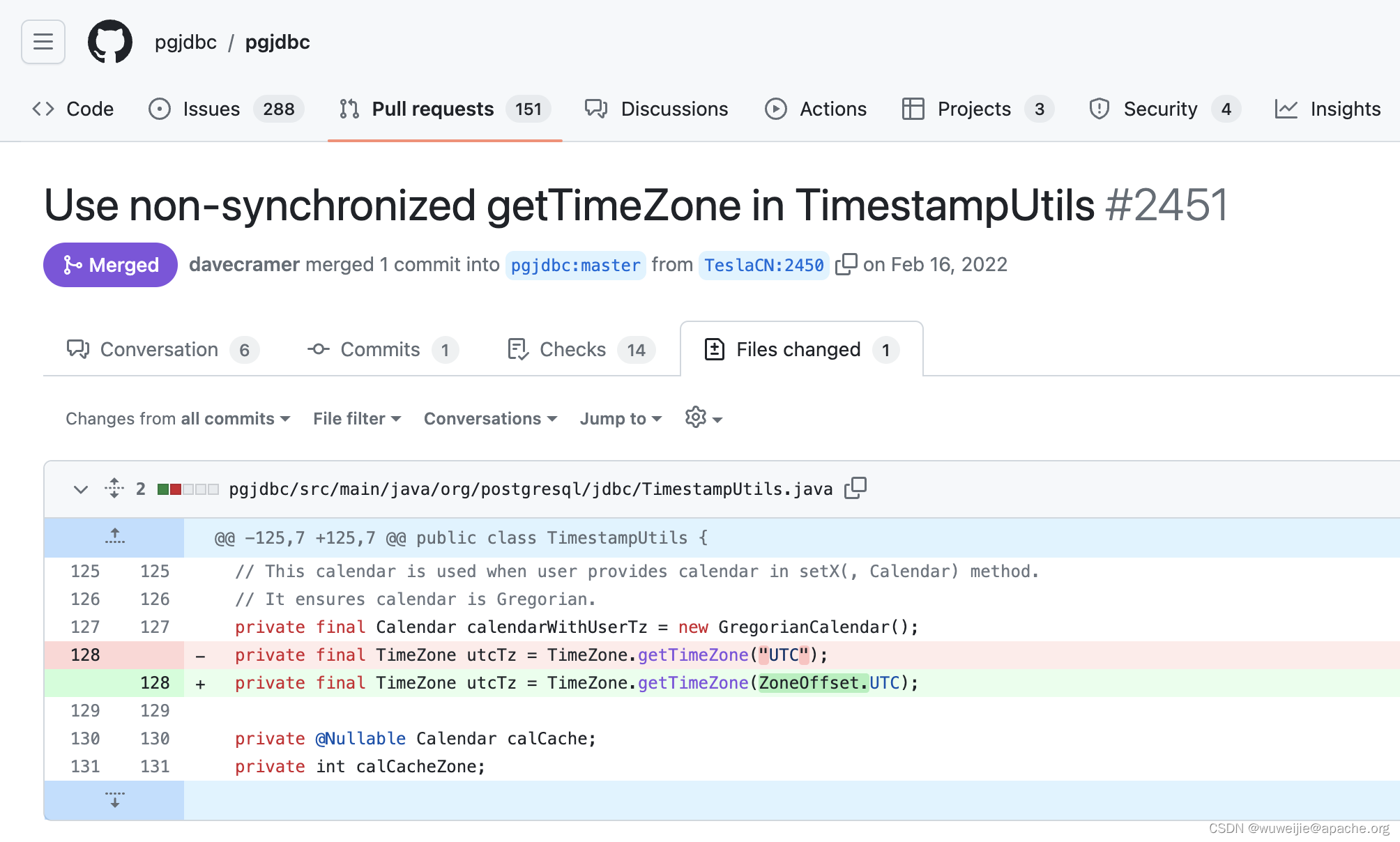Copy the TimestampUtils.java file path
Viewport: 1400px width, 842px height.
(x=855, y=488)
